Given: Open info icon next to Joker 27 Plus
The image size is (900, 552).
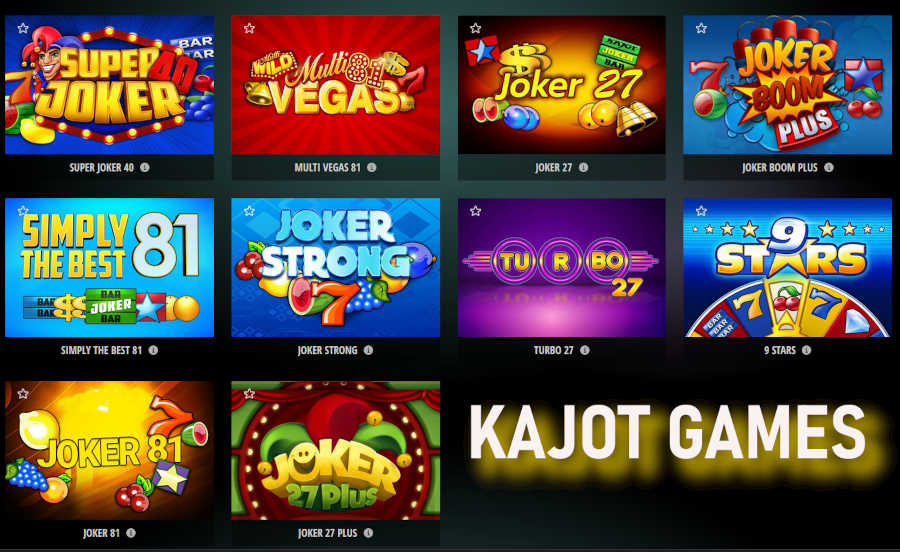Looking at the screenshot, I should point(368,533).
